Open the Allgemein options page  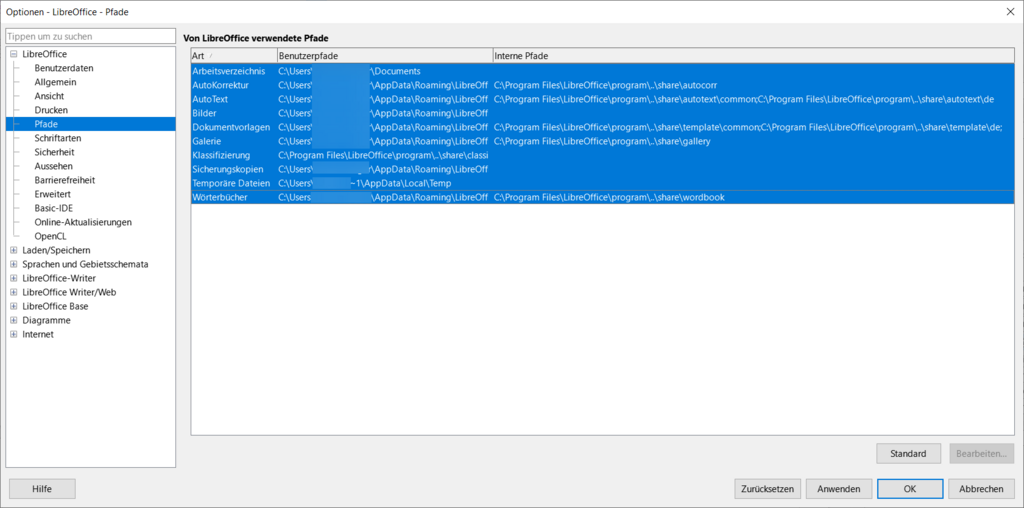[56, 82]
